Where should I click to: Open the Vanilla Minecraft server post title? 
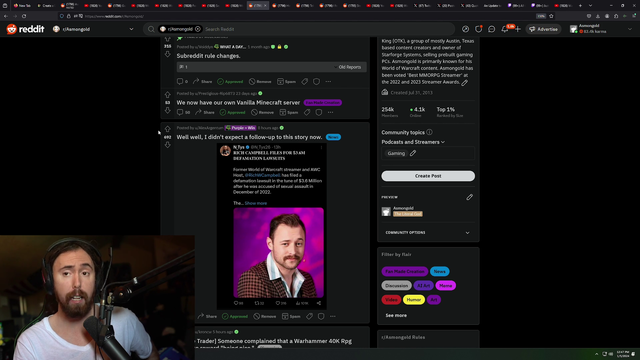pos(238,102)
